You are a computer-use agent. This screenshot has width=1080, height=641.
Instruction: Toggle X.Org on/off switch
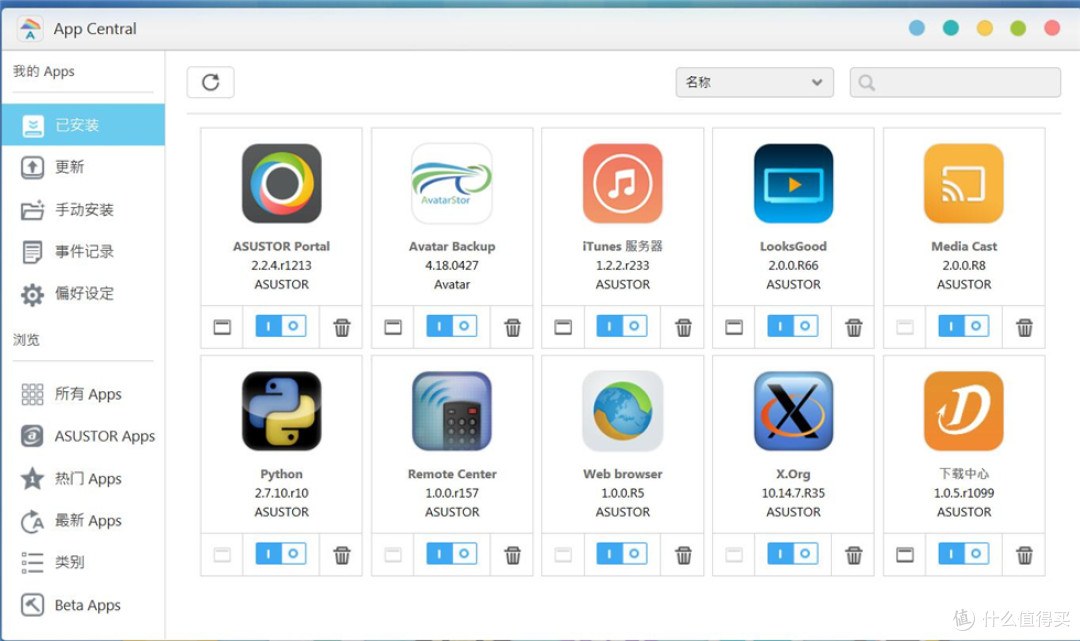coord(793,554)
